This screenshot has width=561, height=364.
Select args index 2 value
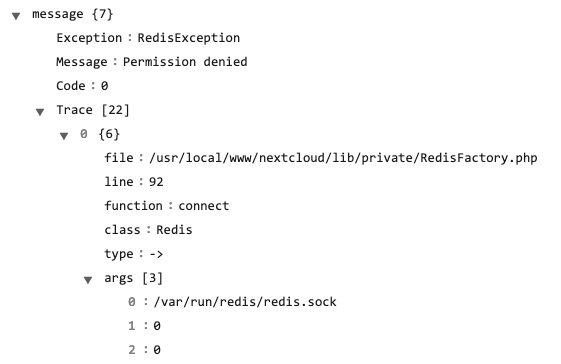(157, 350)
